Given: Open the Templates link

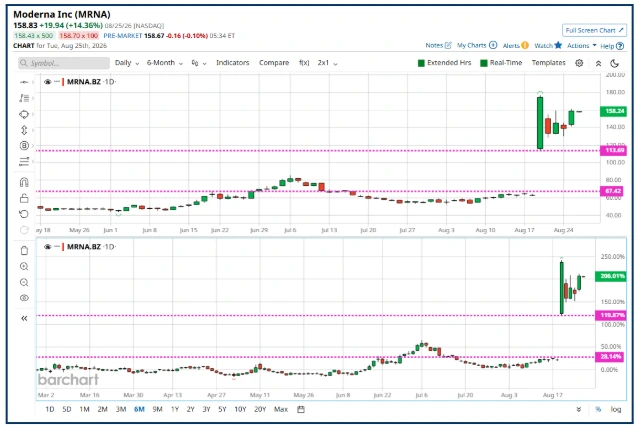Looking at the screenshot, I should coord(549,63).
